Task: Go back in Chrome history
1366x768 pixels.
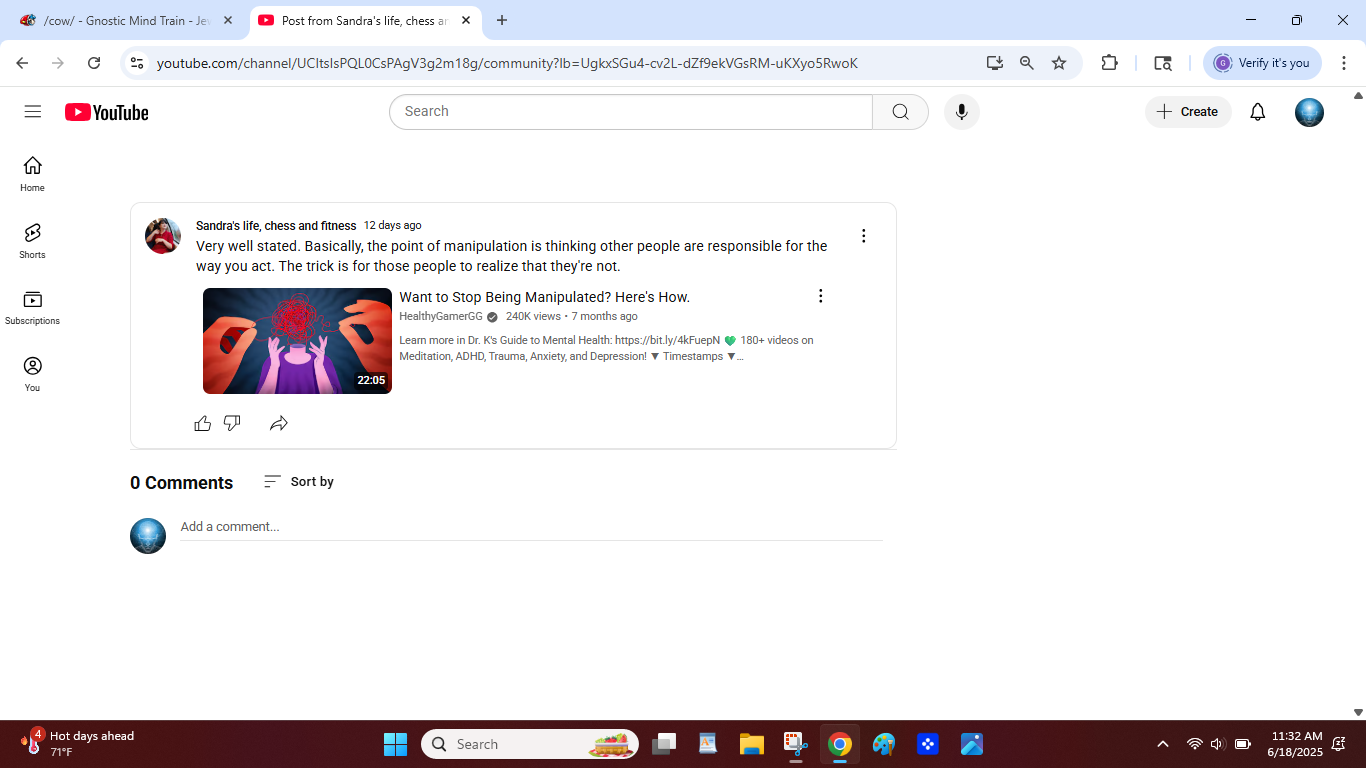Action: [x=22, y=63]
